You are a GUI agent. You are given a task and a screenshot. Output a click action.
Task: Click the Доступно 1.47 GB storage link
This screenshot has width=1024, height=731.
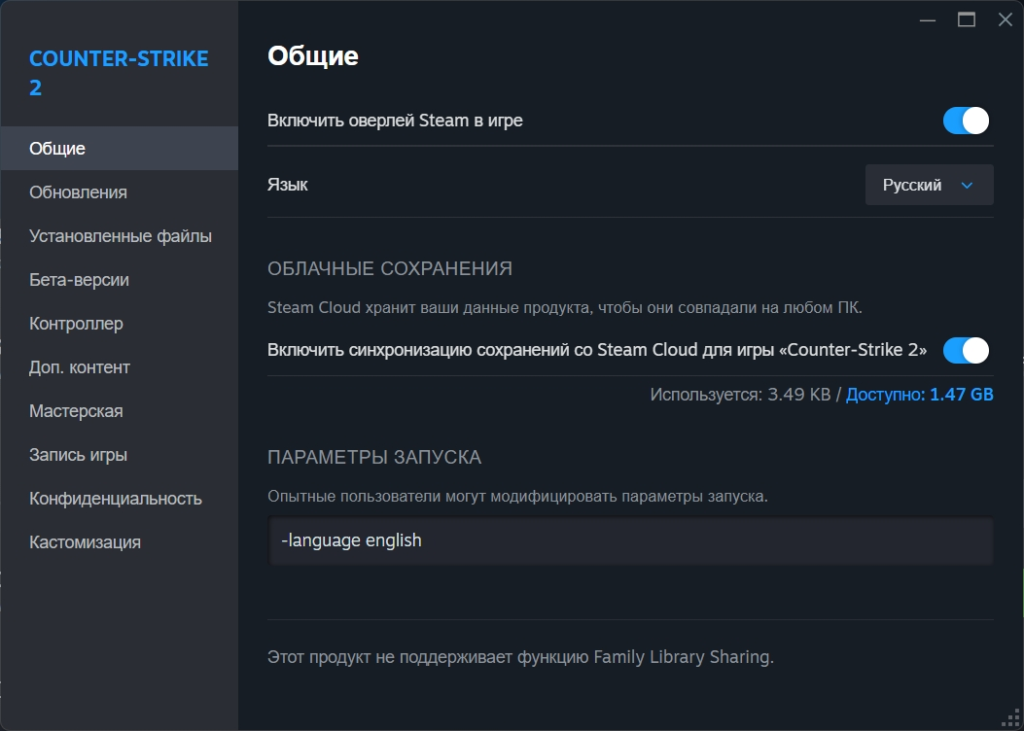tap(919, 395)
